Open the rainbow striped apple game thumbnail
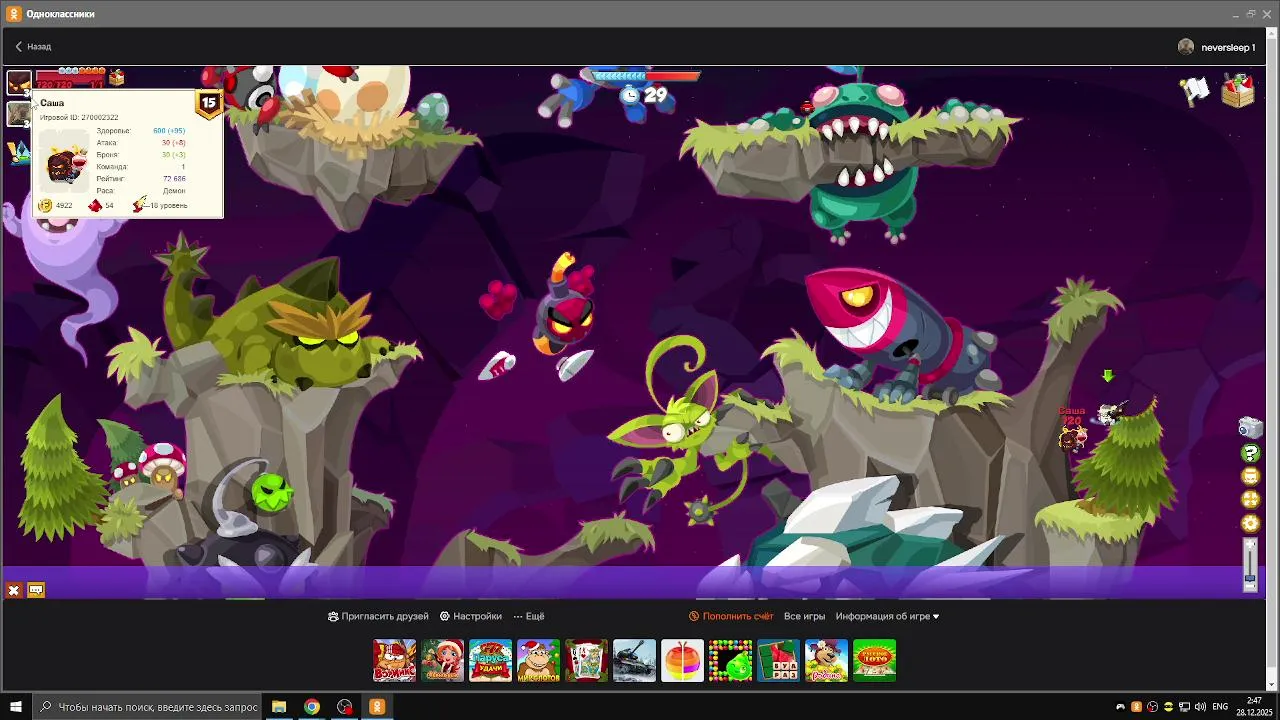Screen dimensions: 1280x720 tap(682, 661)
